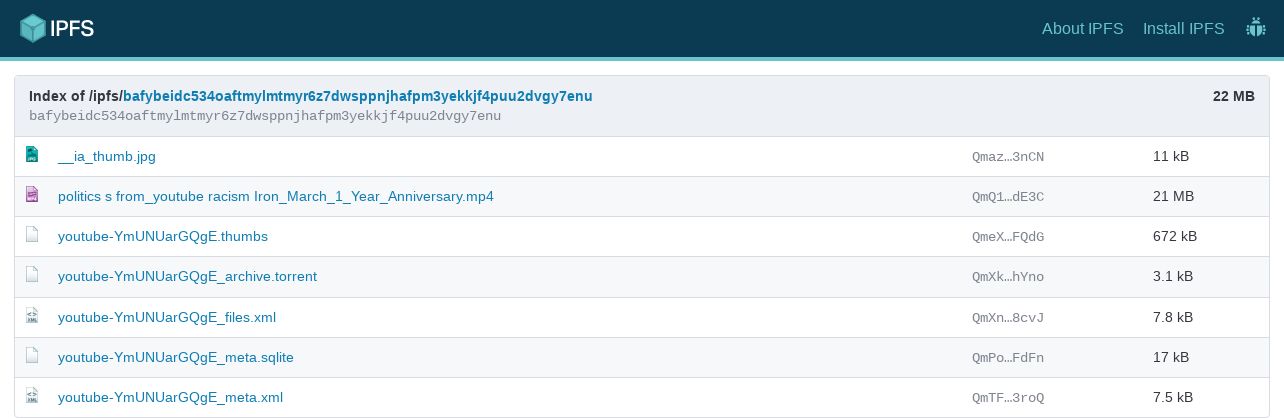Screen dimensions: 1284x418
Task: Click the 22 MB total size
Action: (1233, 96)
